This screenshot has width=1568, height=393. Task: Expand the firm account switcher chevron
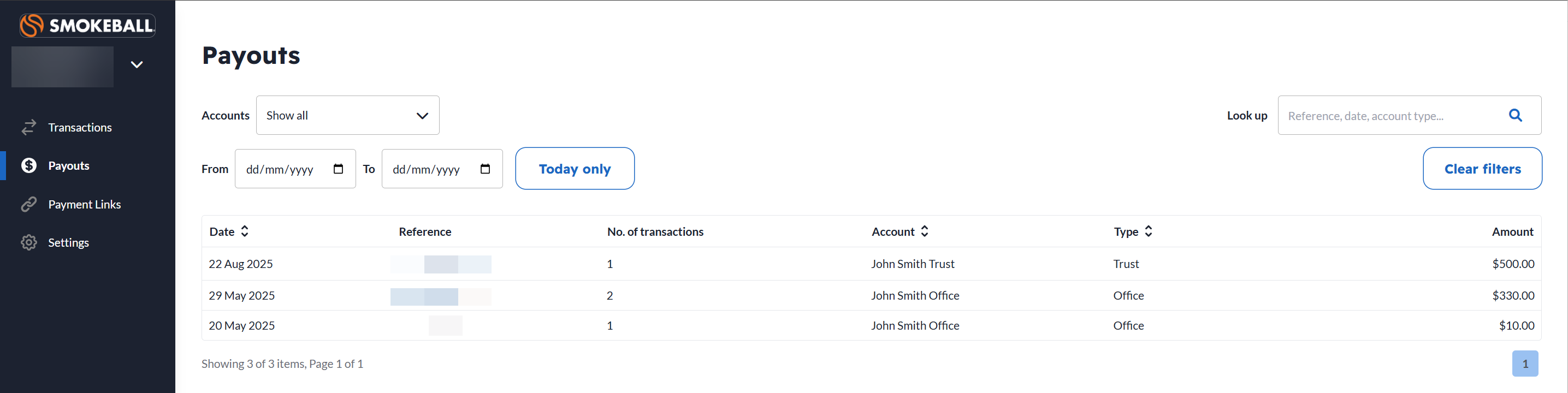coord(137,64)
